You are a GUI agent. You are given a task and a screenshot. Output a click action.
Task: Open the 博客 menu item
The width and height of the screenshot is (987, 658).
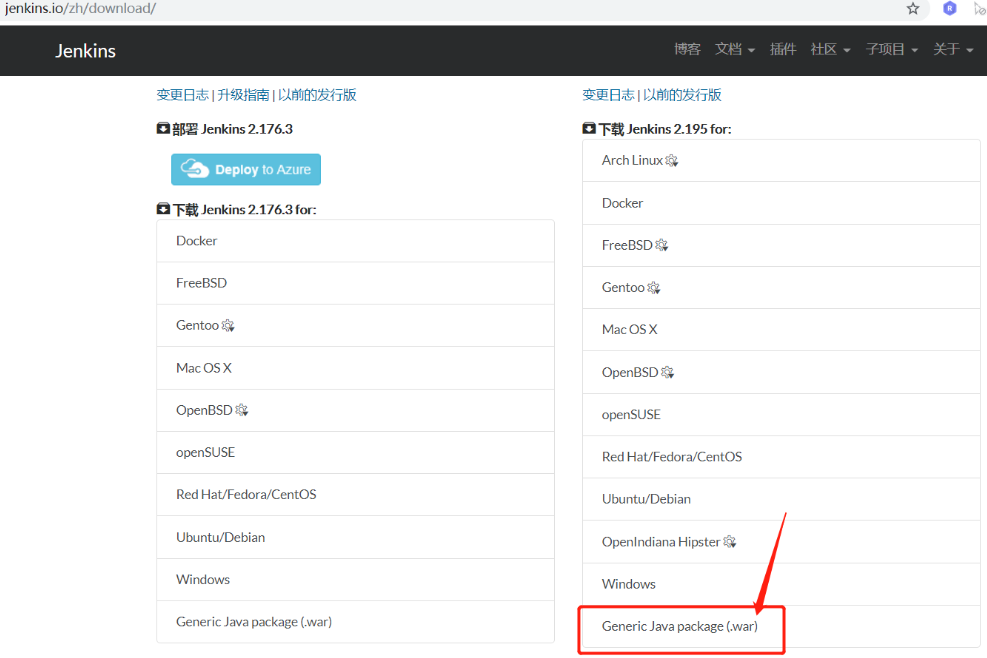687,50
